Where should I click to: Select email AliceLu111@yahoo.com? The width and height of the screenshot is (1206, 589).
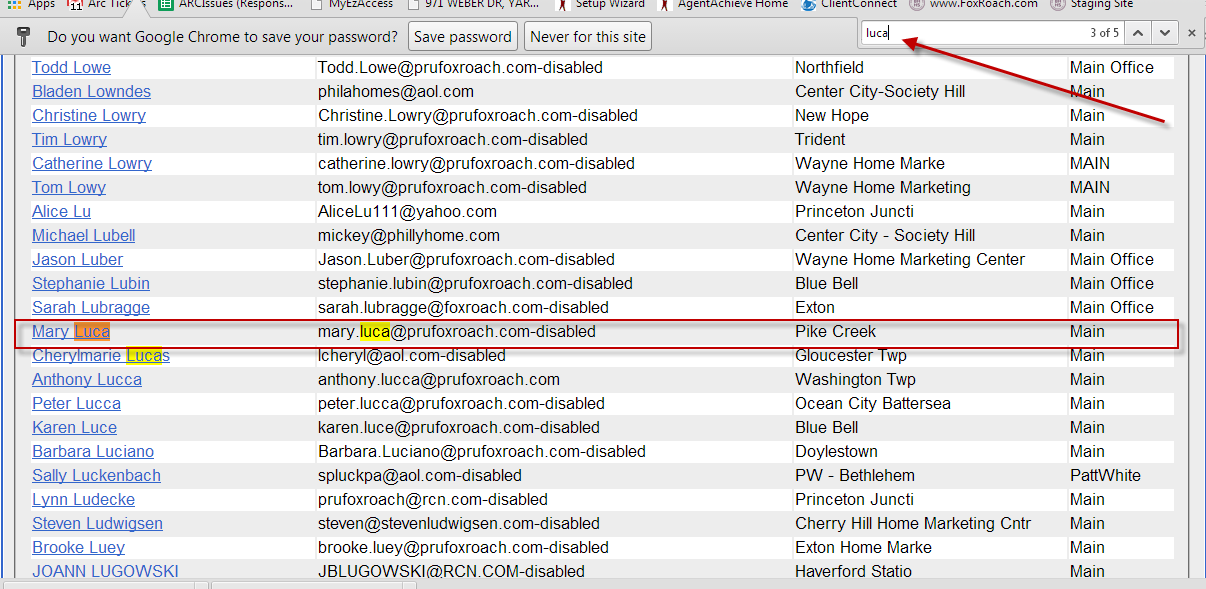(407, 211)
